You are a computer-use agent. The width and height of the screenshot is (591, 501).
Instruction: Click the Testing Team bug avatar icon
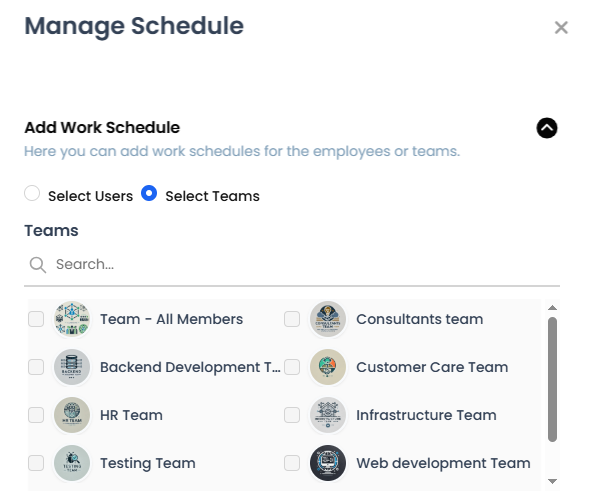72,463
